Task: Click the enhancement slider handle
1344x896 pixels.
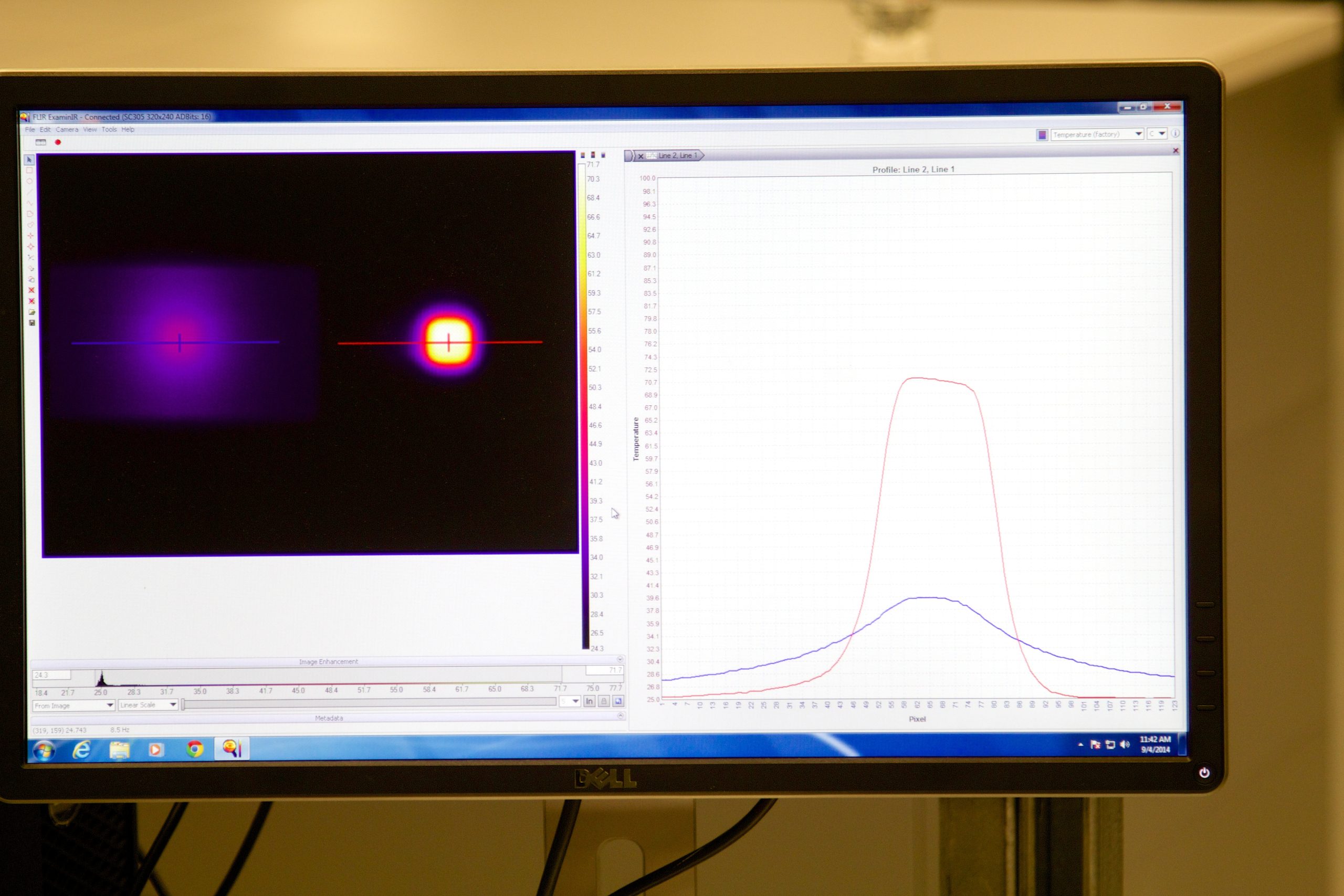Action: [183, 704]
